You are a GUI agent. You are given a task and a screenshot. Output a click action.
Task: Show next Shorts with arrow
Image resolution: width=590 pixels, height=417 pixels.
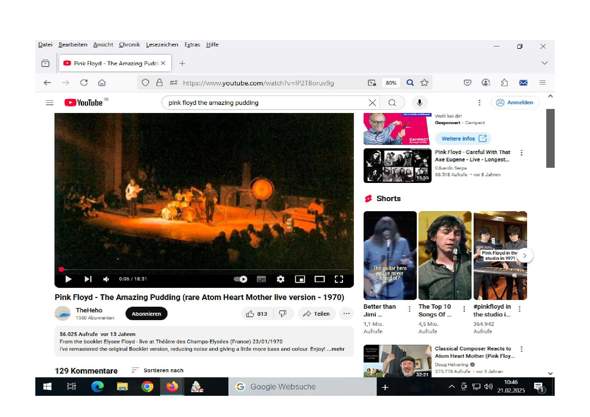pyautogui.click(x=525, y=256)
